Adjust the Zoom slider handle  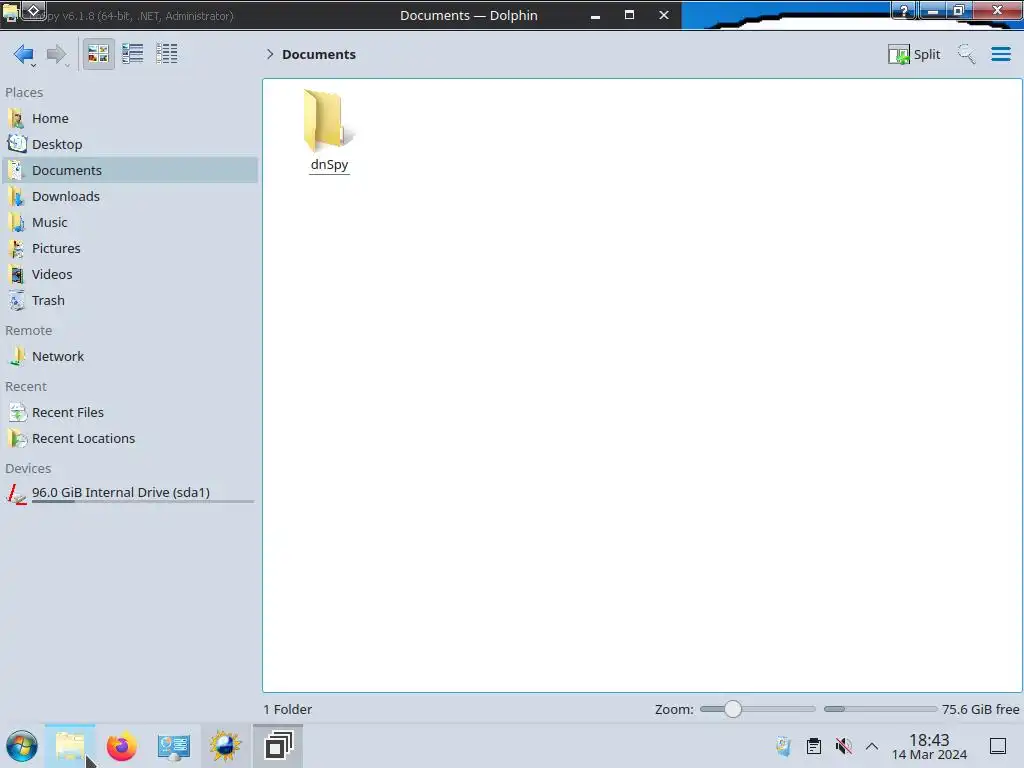733,709
